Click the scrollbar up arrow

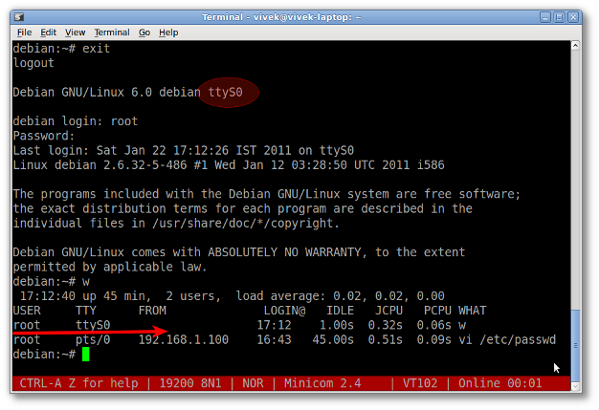[x=575, y=45]
